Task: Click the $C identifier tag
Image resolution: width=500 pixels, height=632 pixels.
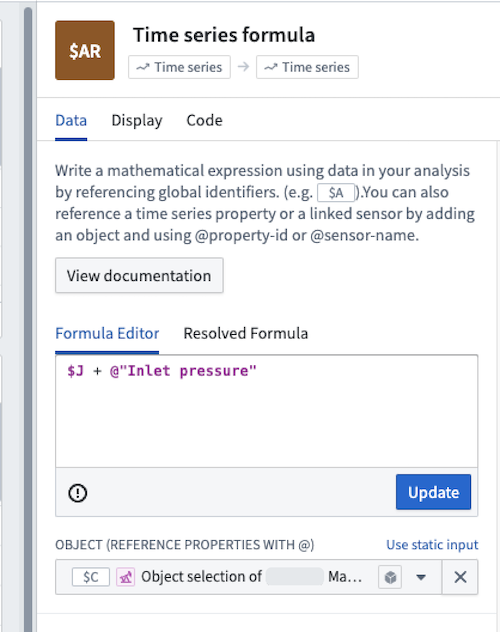Action: (x=91, y=577)
